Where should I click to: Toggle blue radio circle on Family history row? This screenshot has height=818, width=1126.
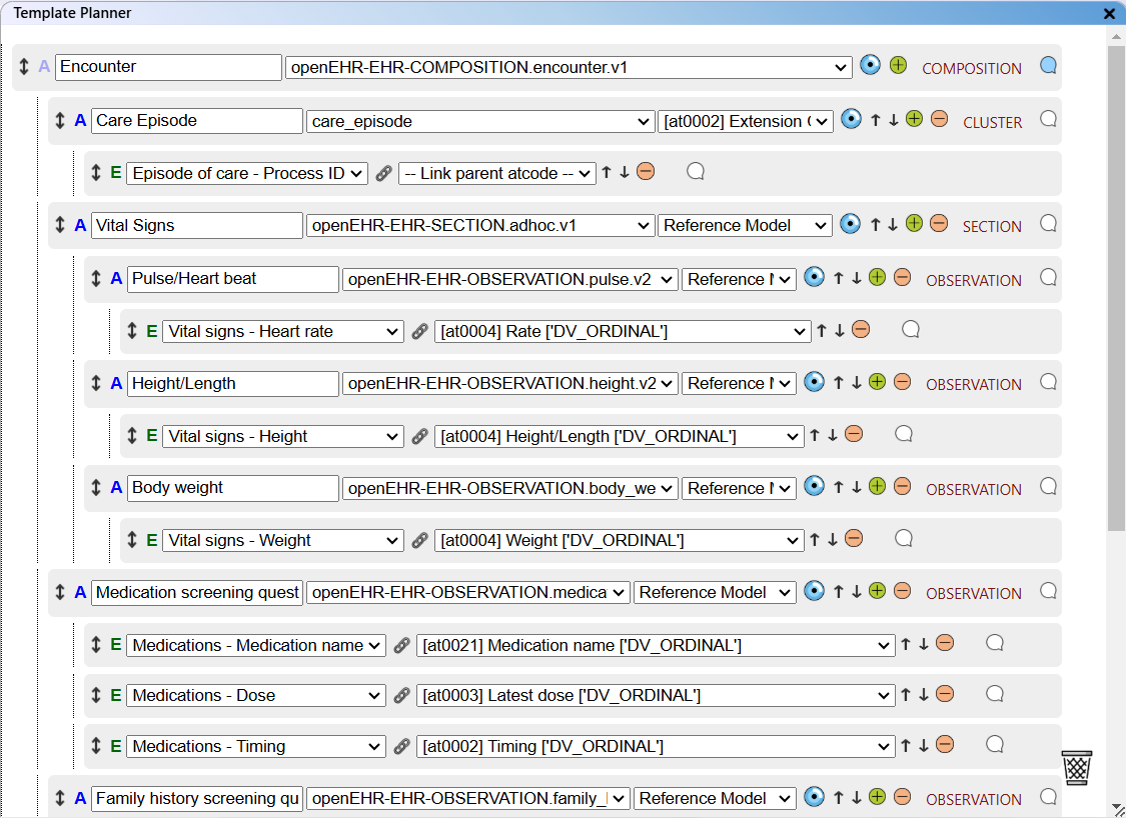814,797
